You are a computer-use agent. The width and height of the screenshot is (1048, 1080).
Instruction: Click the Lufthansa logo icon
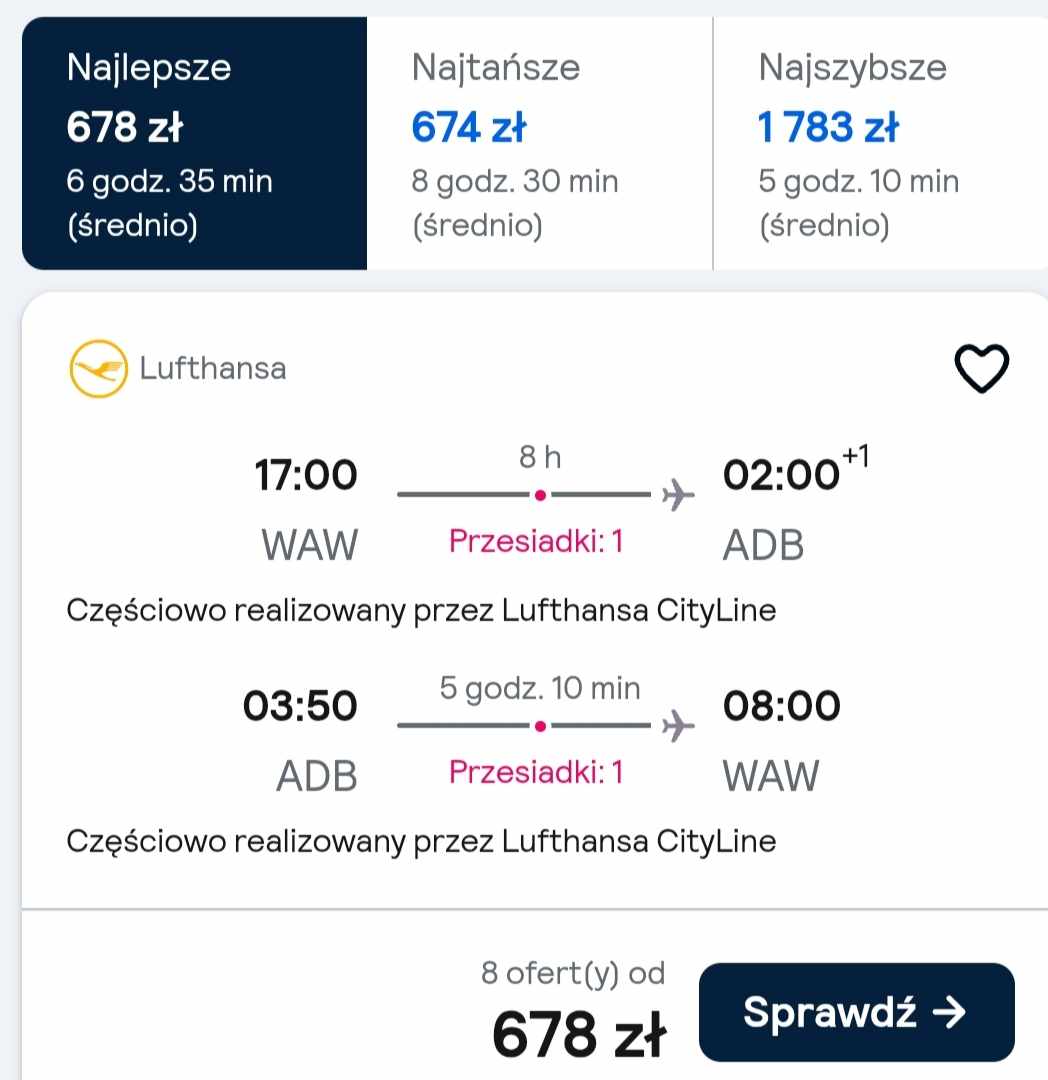pos(98,368)
